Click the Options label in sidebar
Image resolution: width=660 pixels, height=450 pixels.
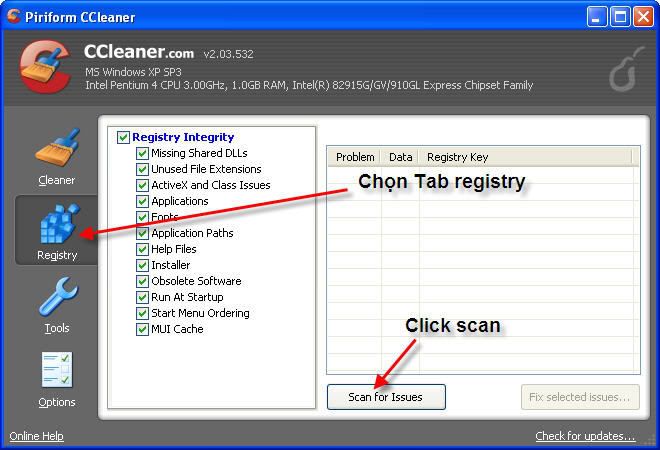click(x=57, y=402)
